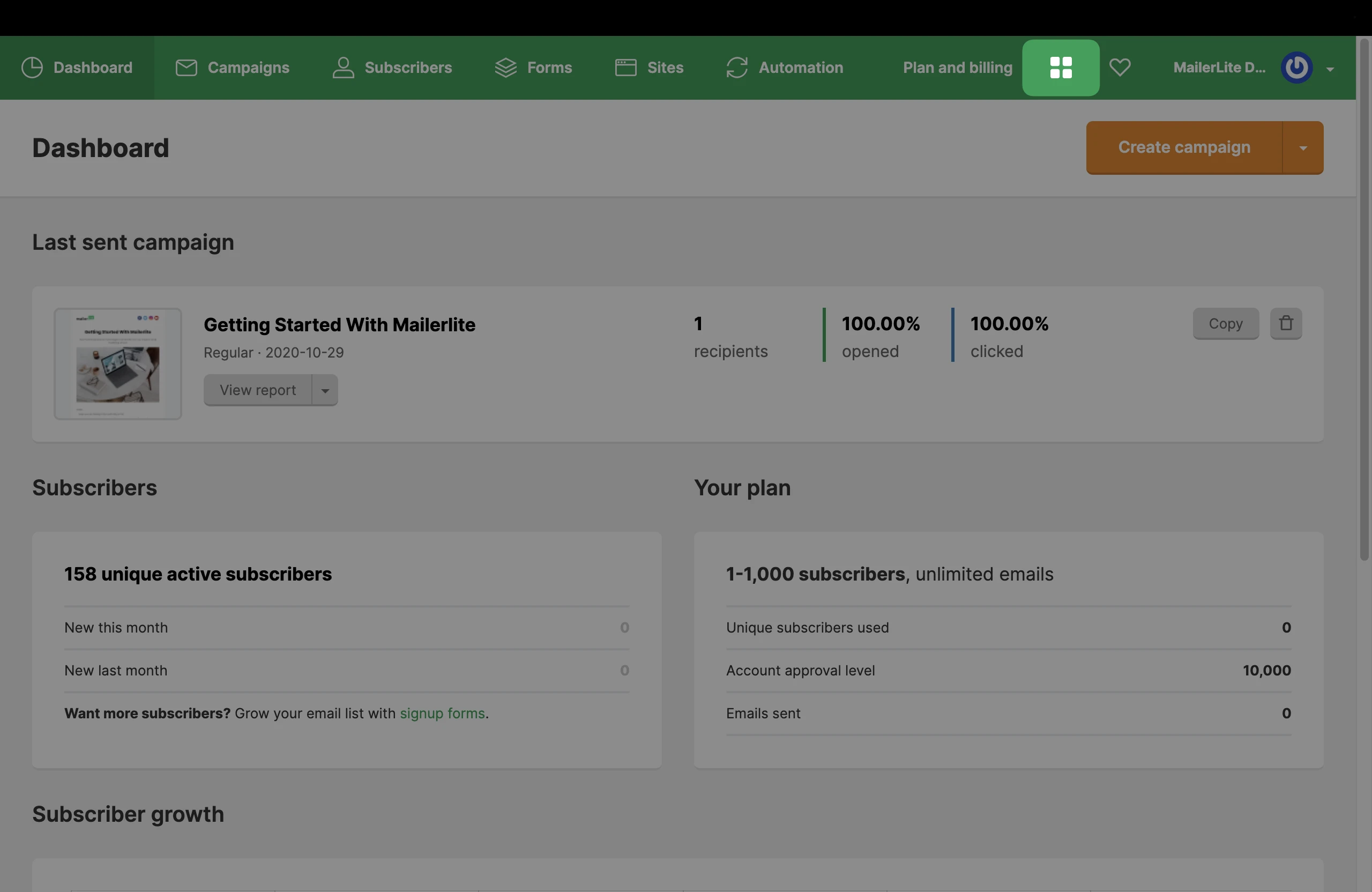Open the highlighted grid apps icon

pyautogui.click(x=1061, y=68)
